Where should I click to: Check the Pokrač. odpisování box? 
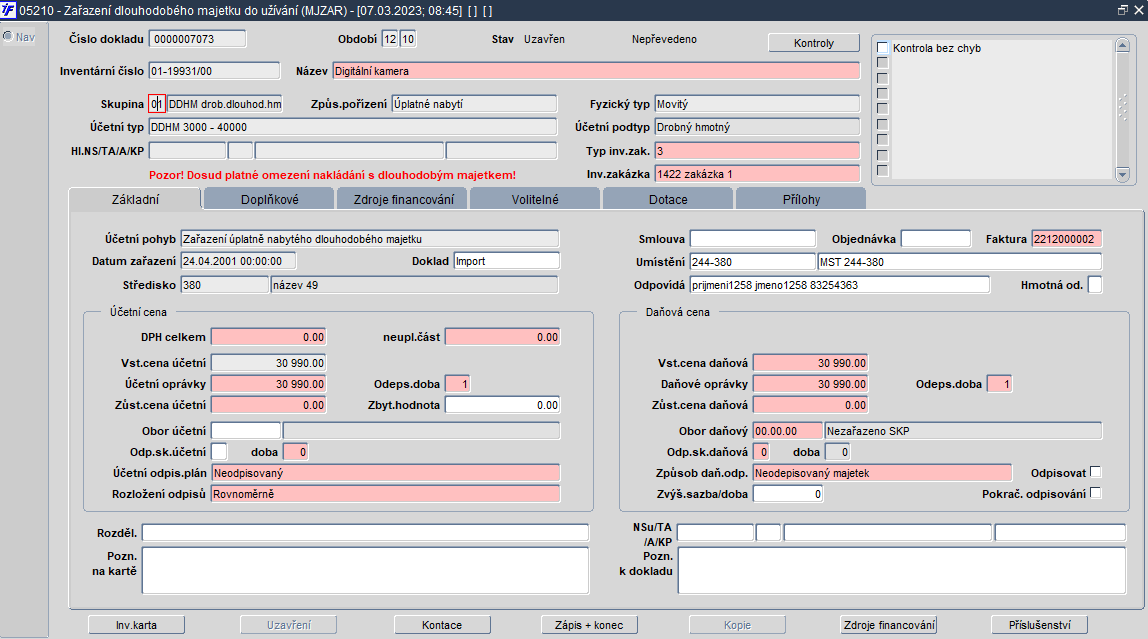click(x=1095, y=493)
